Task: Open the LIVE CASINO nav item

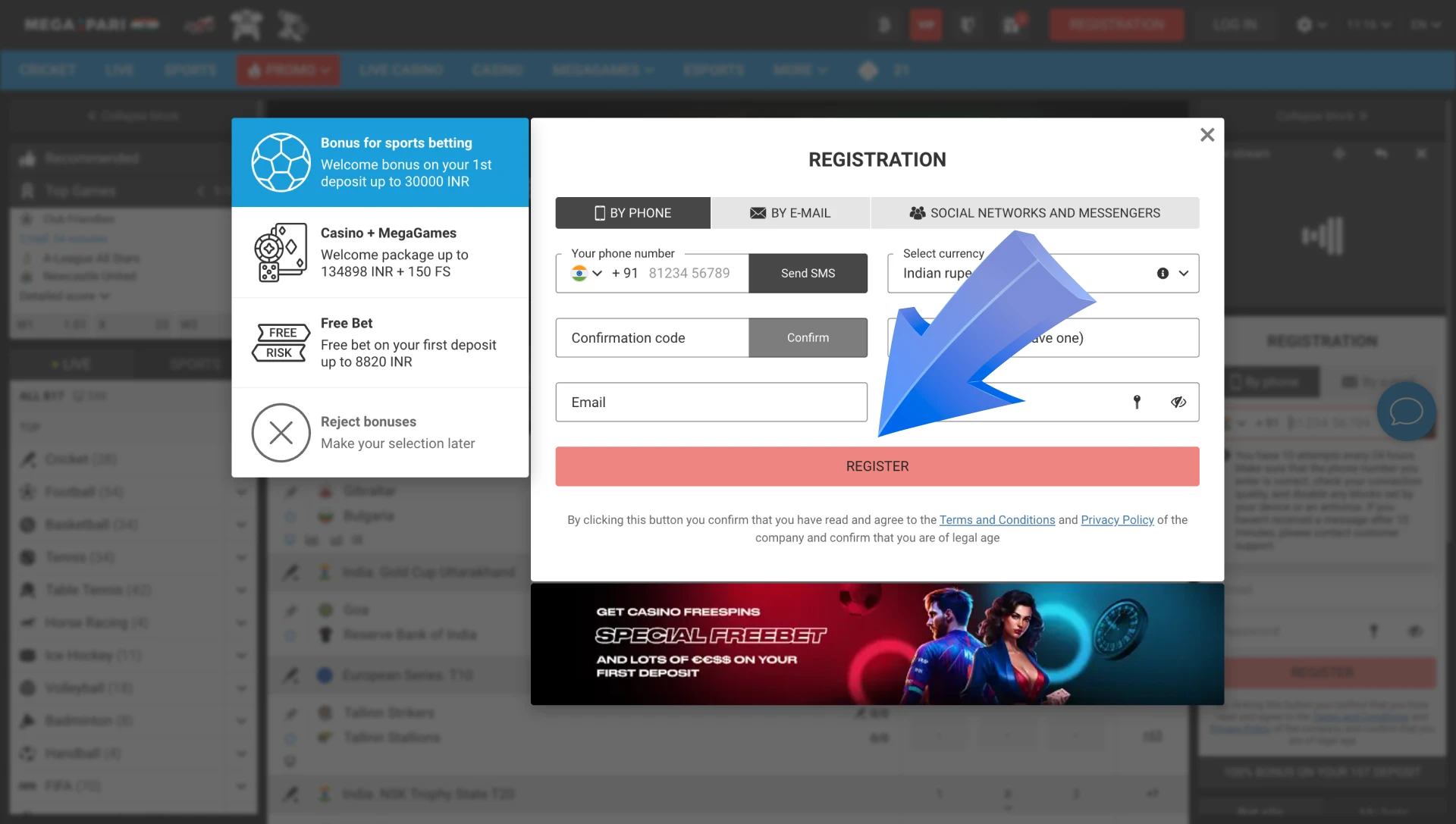Action: coord(401,70)
